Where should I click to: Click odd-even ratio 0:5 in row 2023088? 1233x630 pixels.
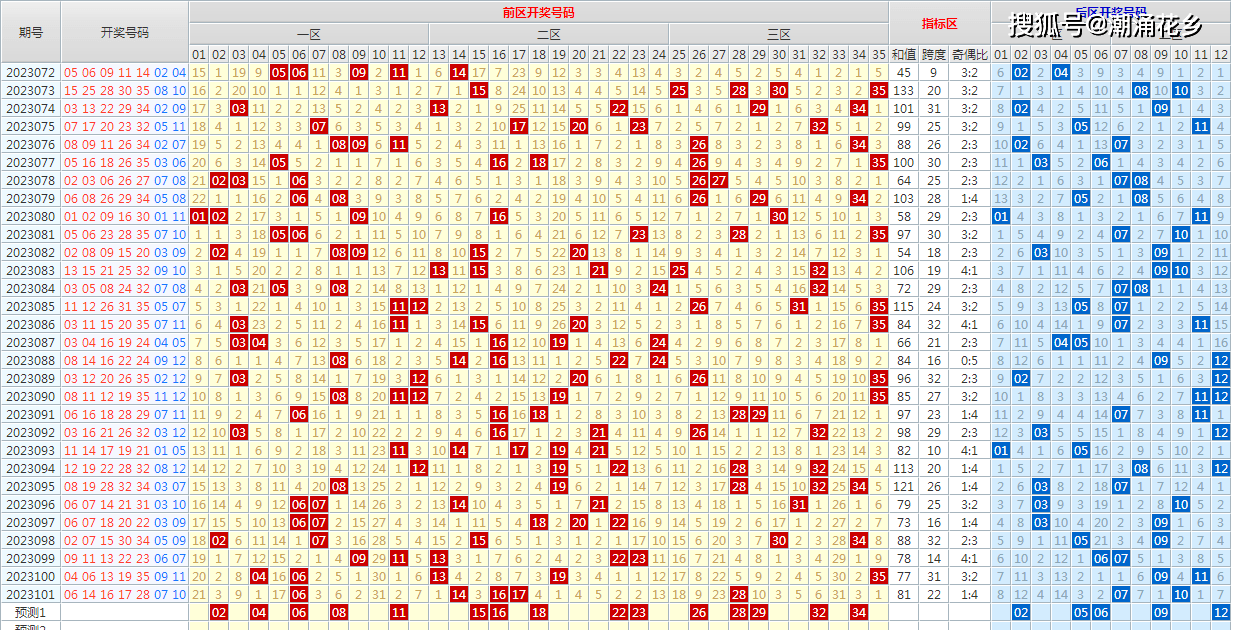pos(970,360)
